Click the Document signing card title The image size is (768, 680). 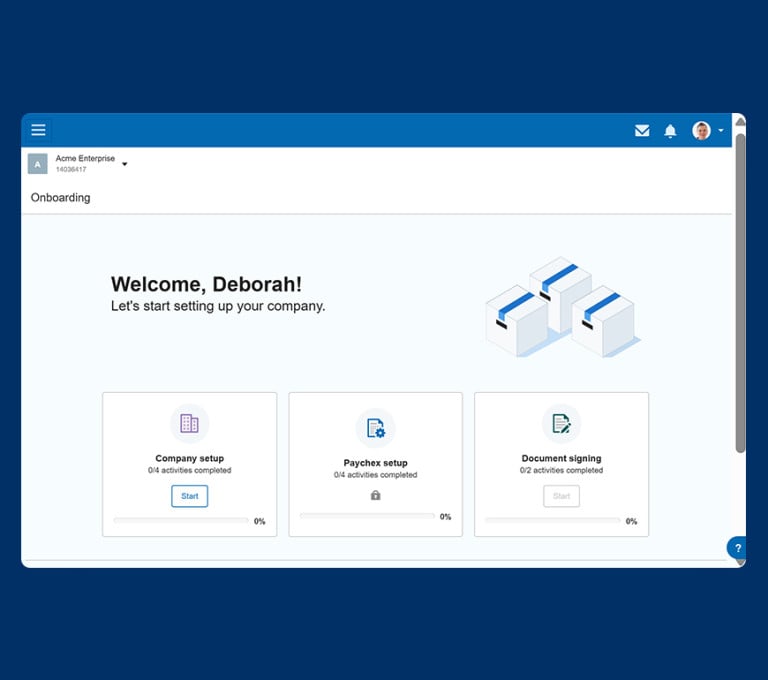coord(561,458)
